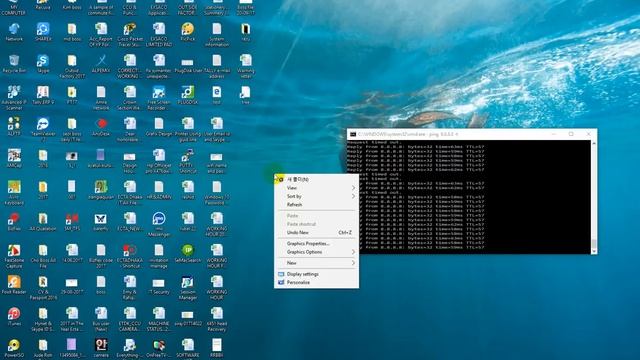This screenshot has height=360, width=640.
Task: Select Undo New in context menu
Action: point(317,232)
